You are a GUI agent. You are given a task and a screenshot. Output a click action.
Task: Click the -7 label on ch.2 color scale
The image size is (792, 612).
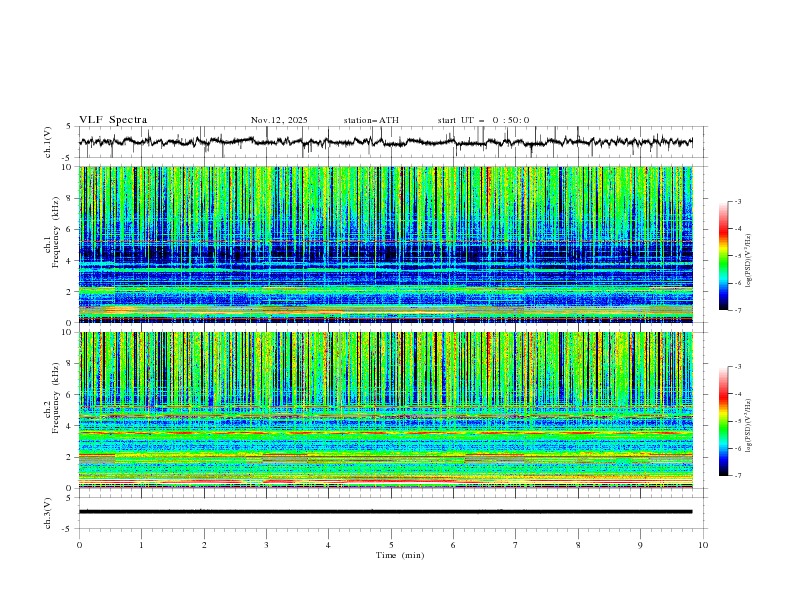click(x=737, y=476)
